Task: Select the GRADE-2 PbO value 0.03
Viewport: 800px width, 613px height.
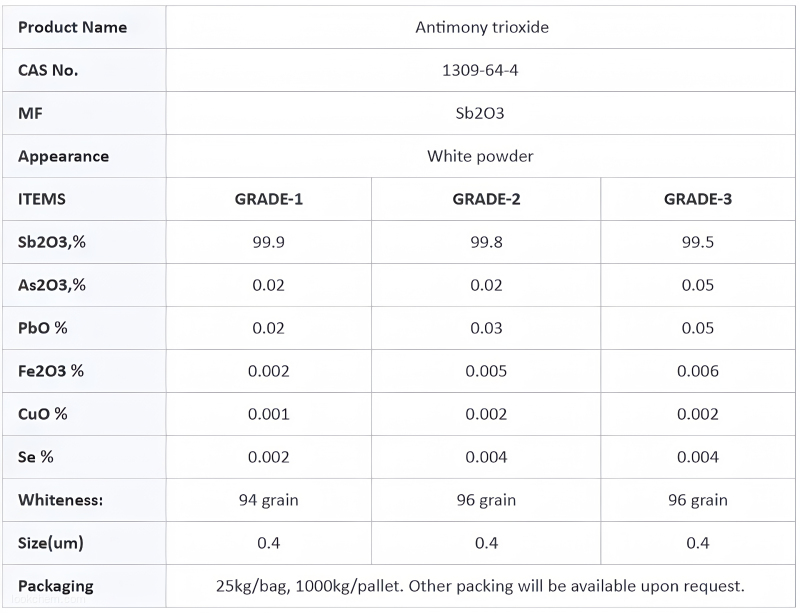Action: [x=486, y=328]
